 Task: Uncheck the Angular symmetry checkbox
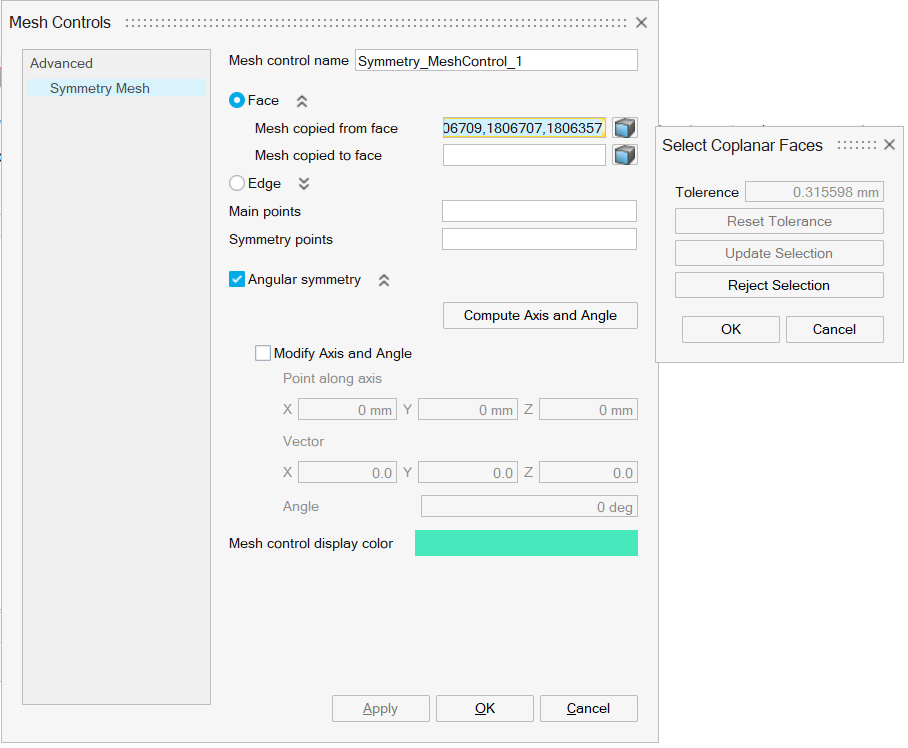237,280
